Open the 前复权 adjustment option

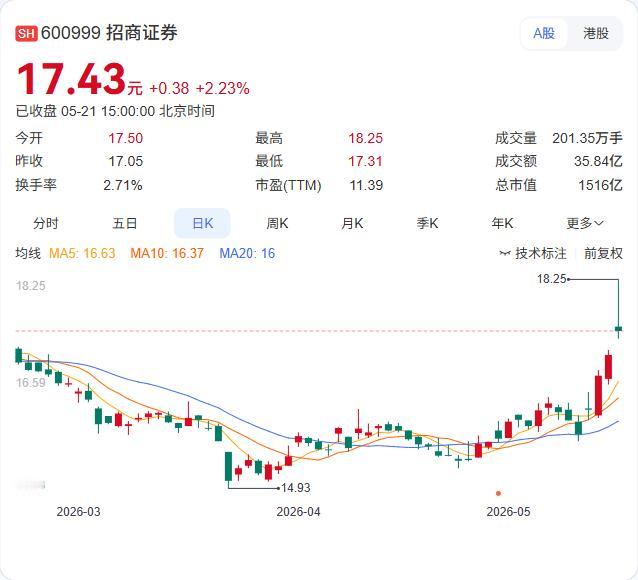603,253
